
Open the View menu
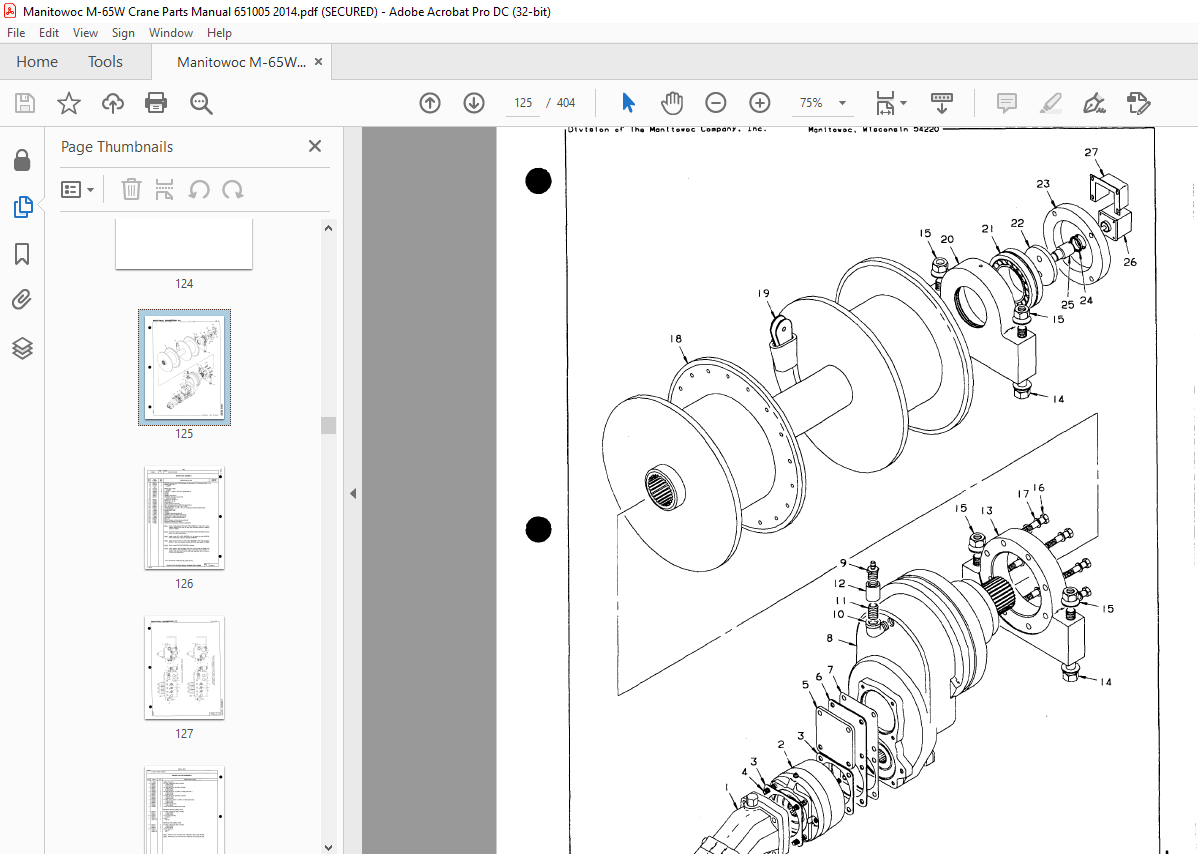[x=85, y=33]
